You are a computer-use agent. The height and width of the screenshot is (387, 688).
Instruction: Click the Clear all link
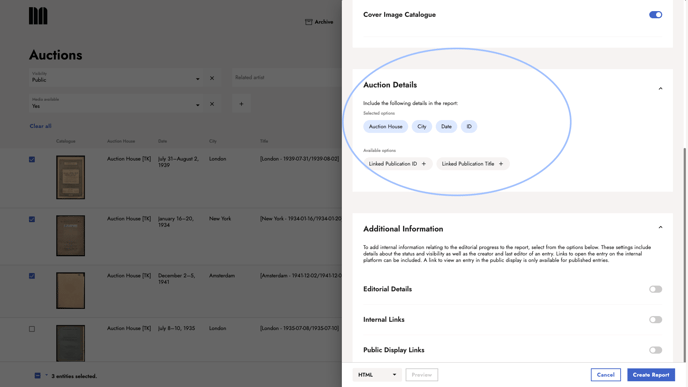coord(40,126)
